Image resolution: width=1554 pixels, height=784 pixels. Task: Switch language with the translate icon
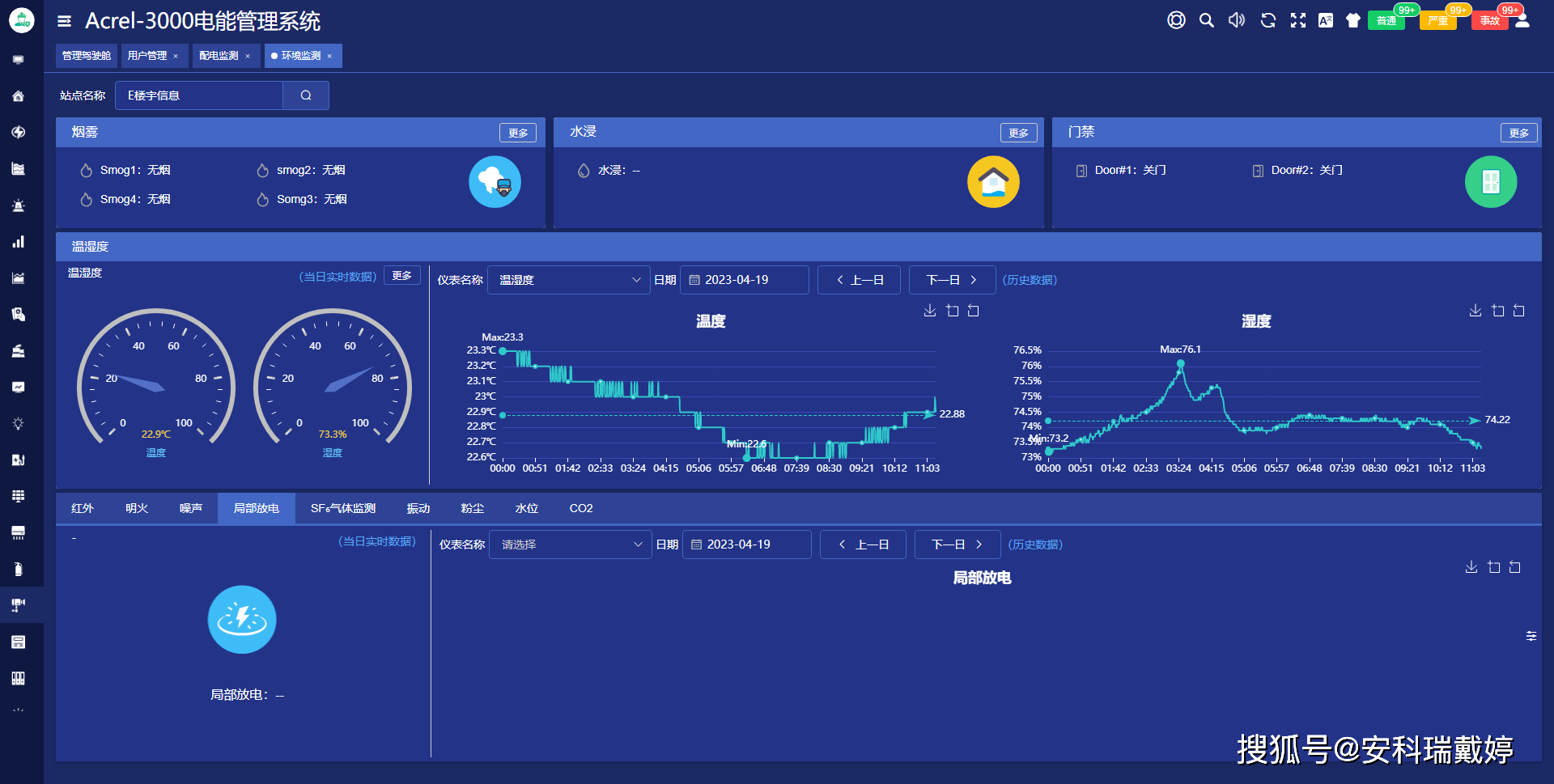[x=1326, y=20]
